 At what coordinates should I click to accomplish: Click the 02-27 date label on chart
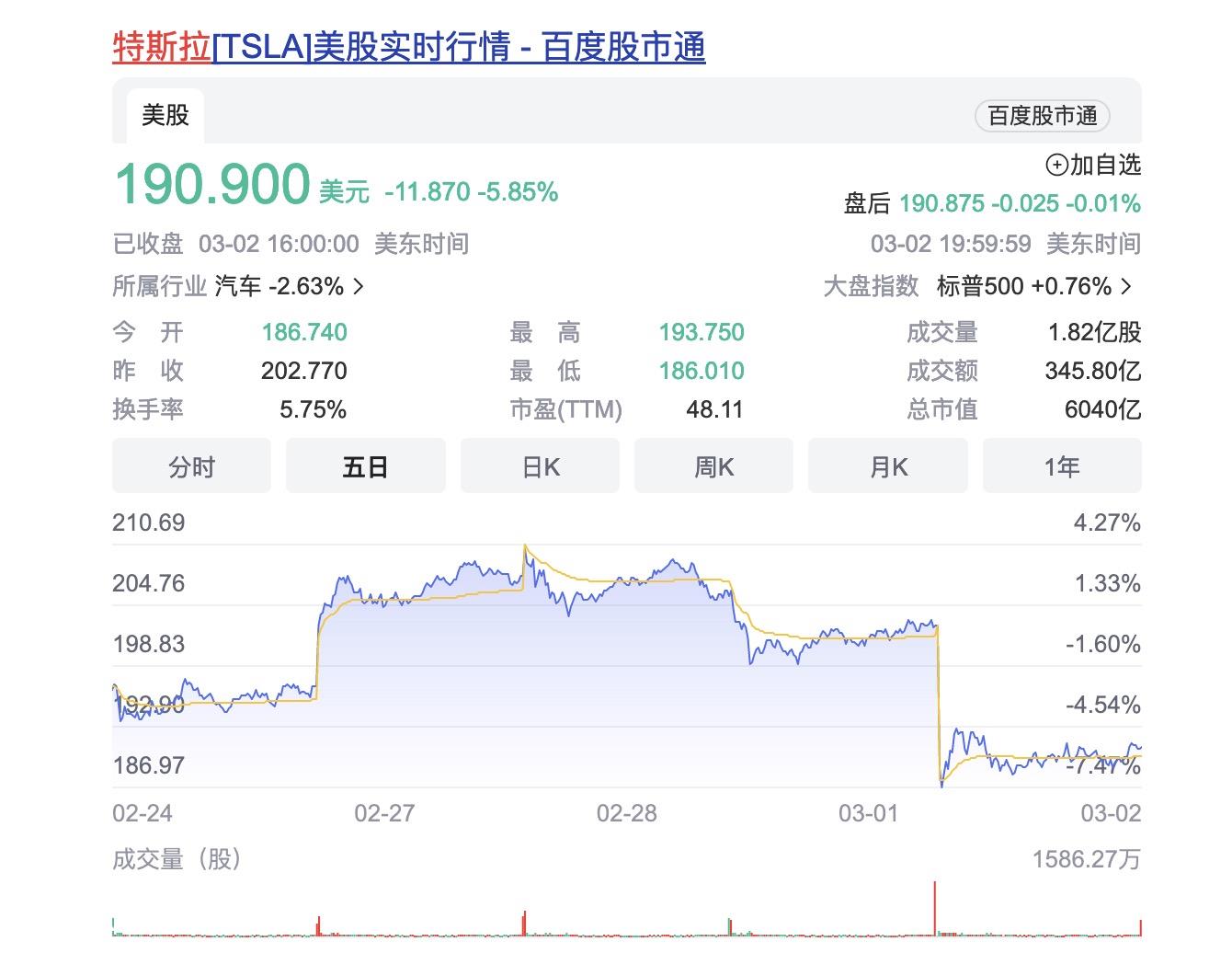coord(384,813)
